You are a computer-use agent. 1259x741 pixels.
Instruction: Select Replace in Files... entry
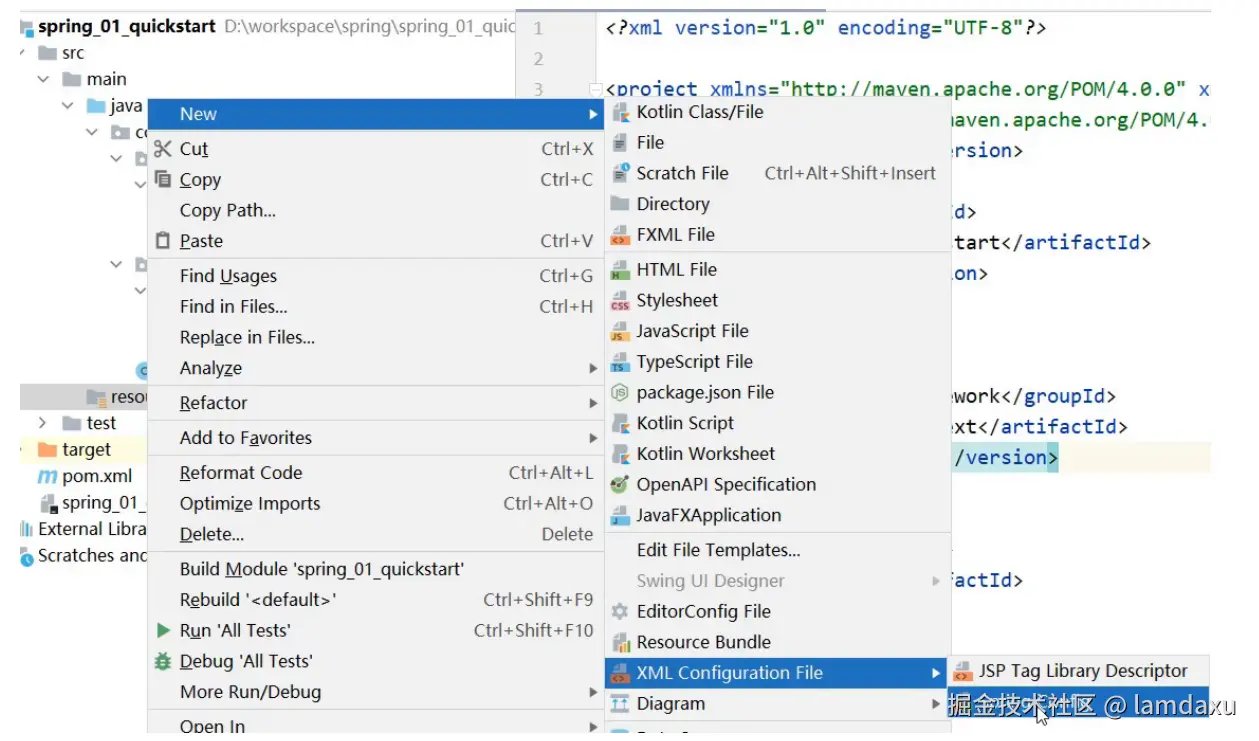tap(376, 338)
